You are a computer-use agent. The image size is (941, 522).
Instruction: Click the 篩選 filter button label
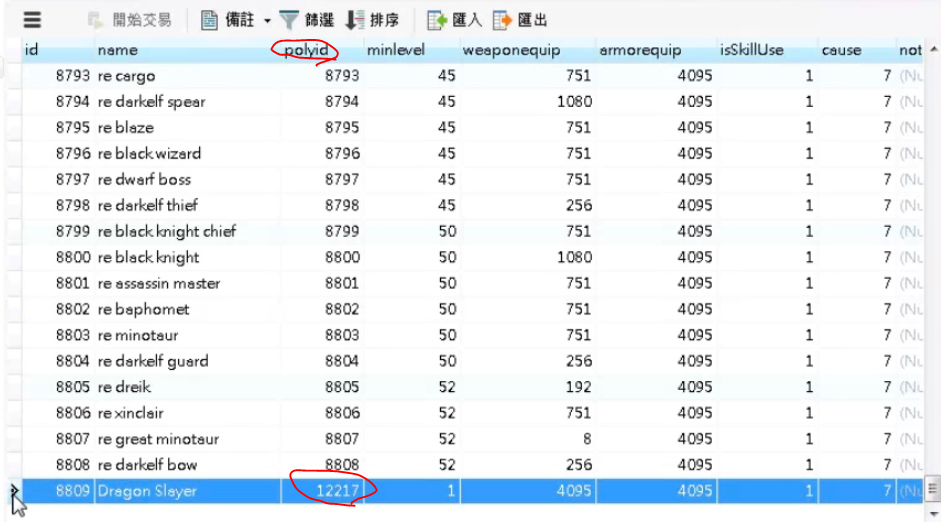tap(319, 20)
